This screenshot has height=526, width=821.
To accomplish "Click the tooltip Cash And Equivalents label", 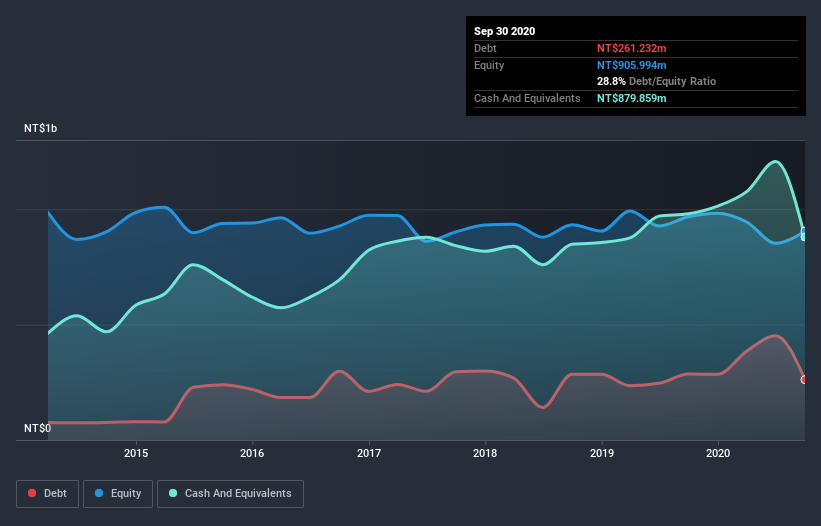I will click(527, 98).
